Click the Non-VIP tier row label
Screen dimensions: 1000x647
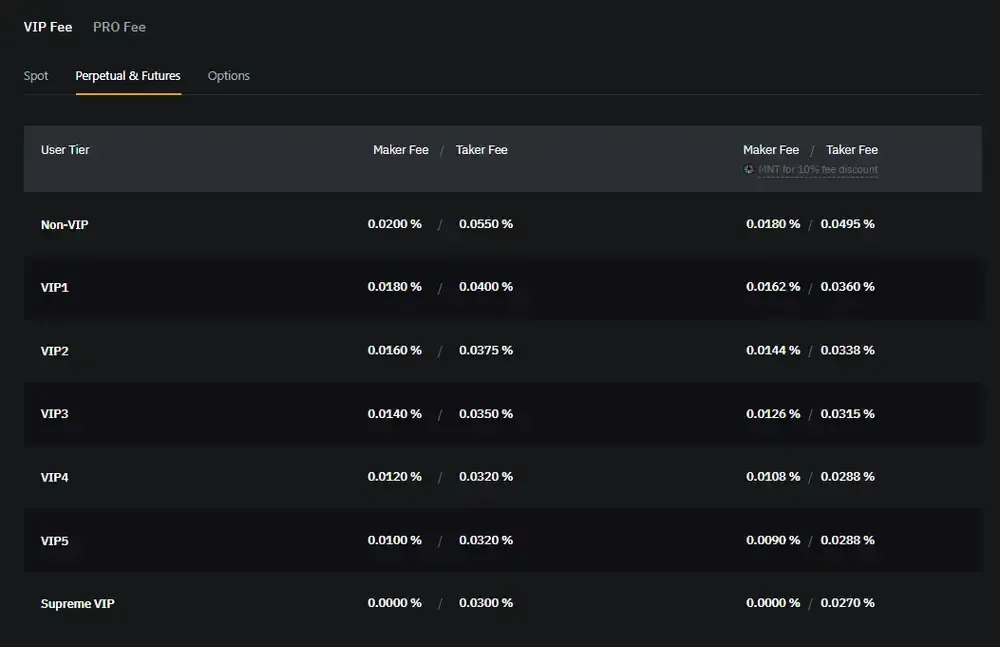tap(65, 225)
